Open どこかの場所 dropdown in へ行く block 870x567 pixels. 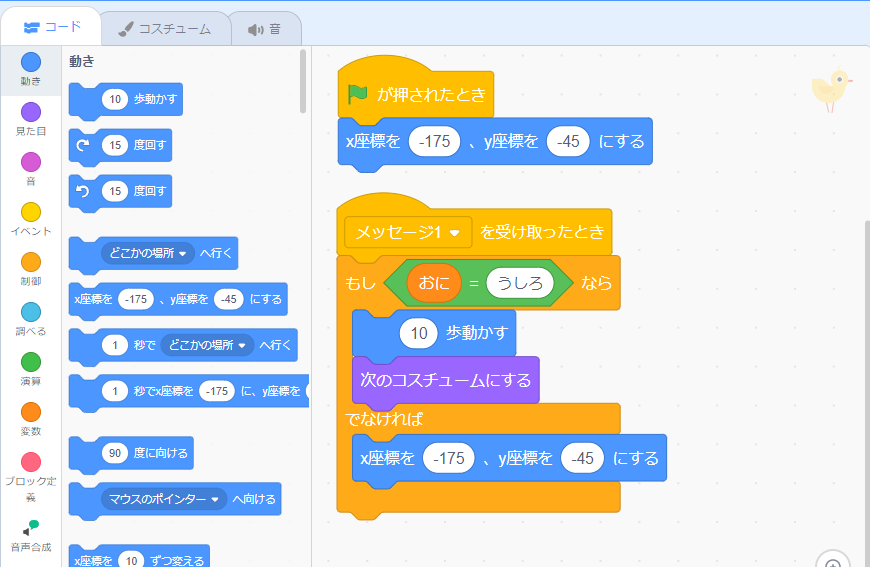pyautogui.click(x=148, y=253)
